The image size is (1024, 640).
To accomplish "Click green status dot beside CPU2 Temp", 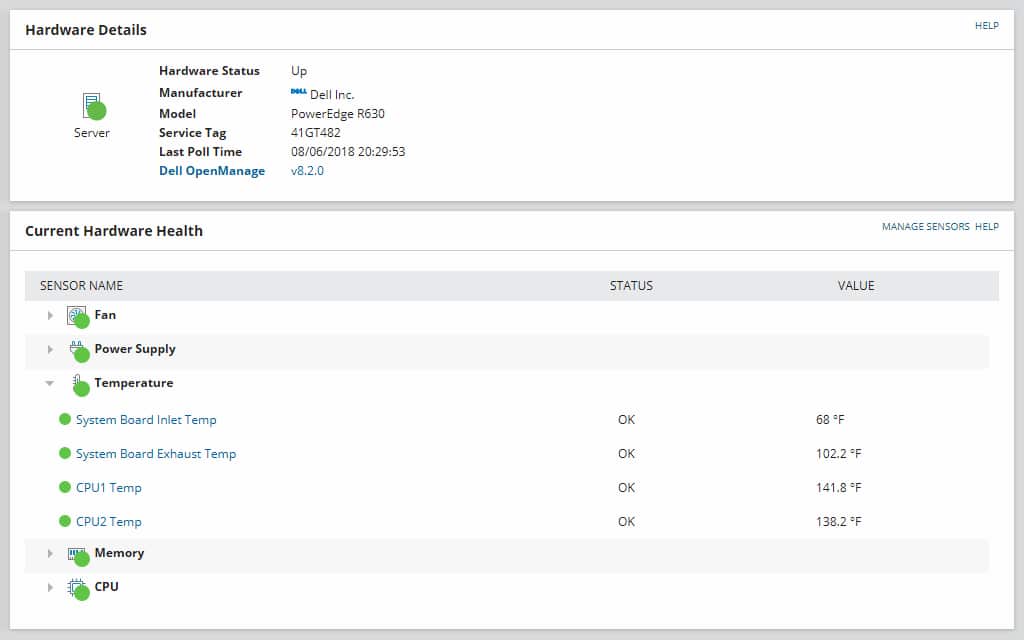I will click(x=65, y=521).
